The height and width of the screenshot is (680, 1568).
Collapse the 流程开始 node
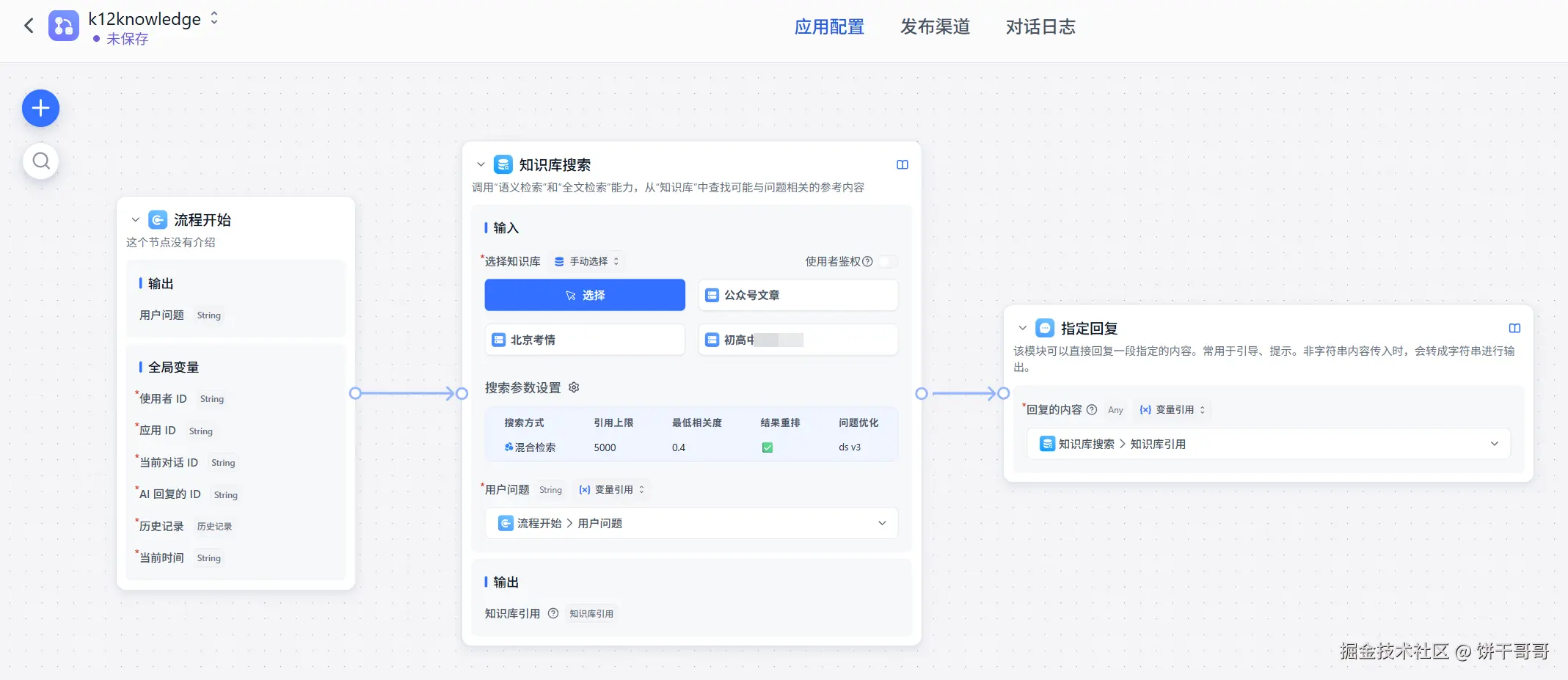pos(135,220)
